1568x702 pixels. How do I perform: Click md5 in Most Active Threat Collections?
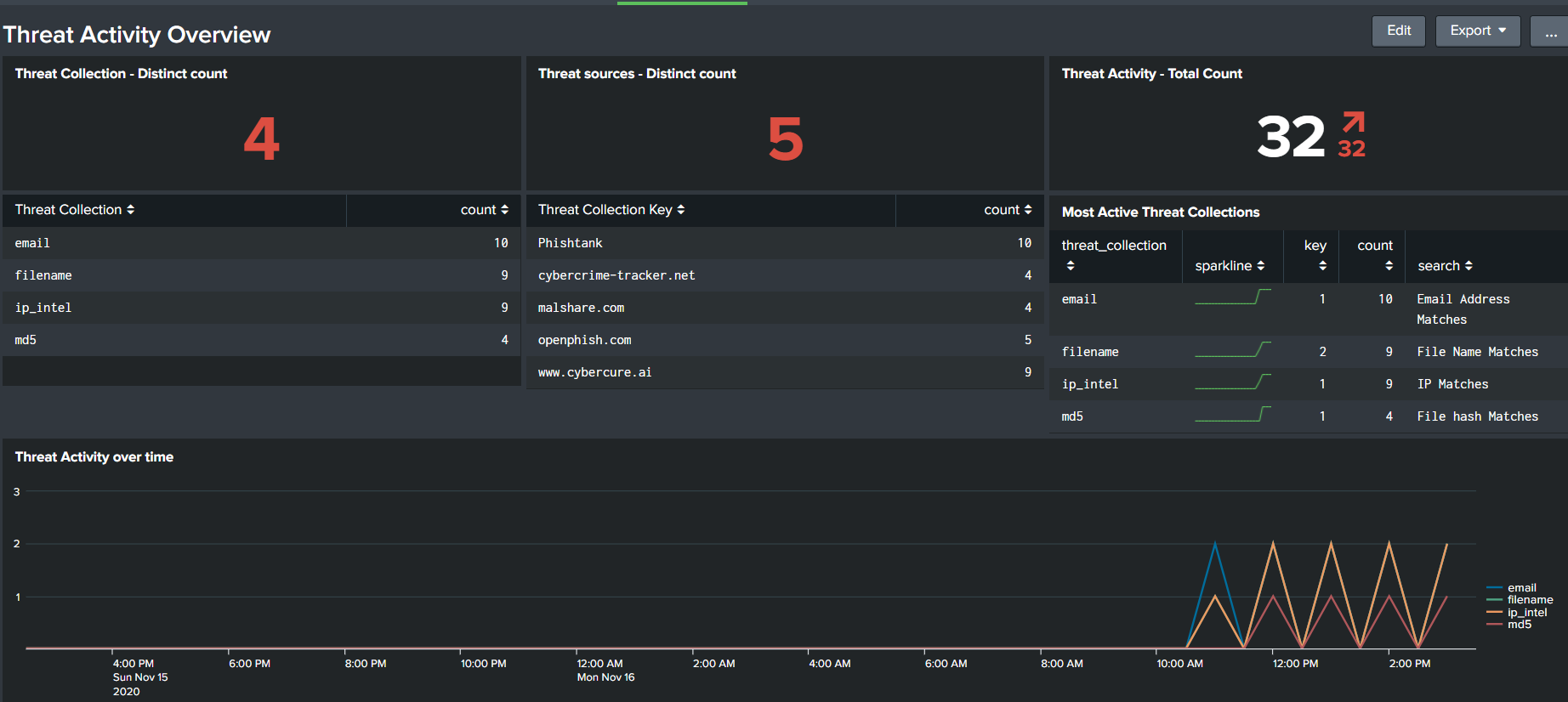[1072, 416]
